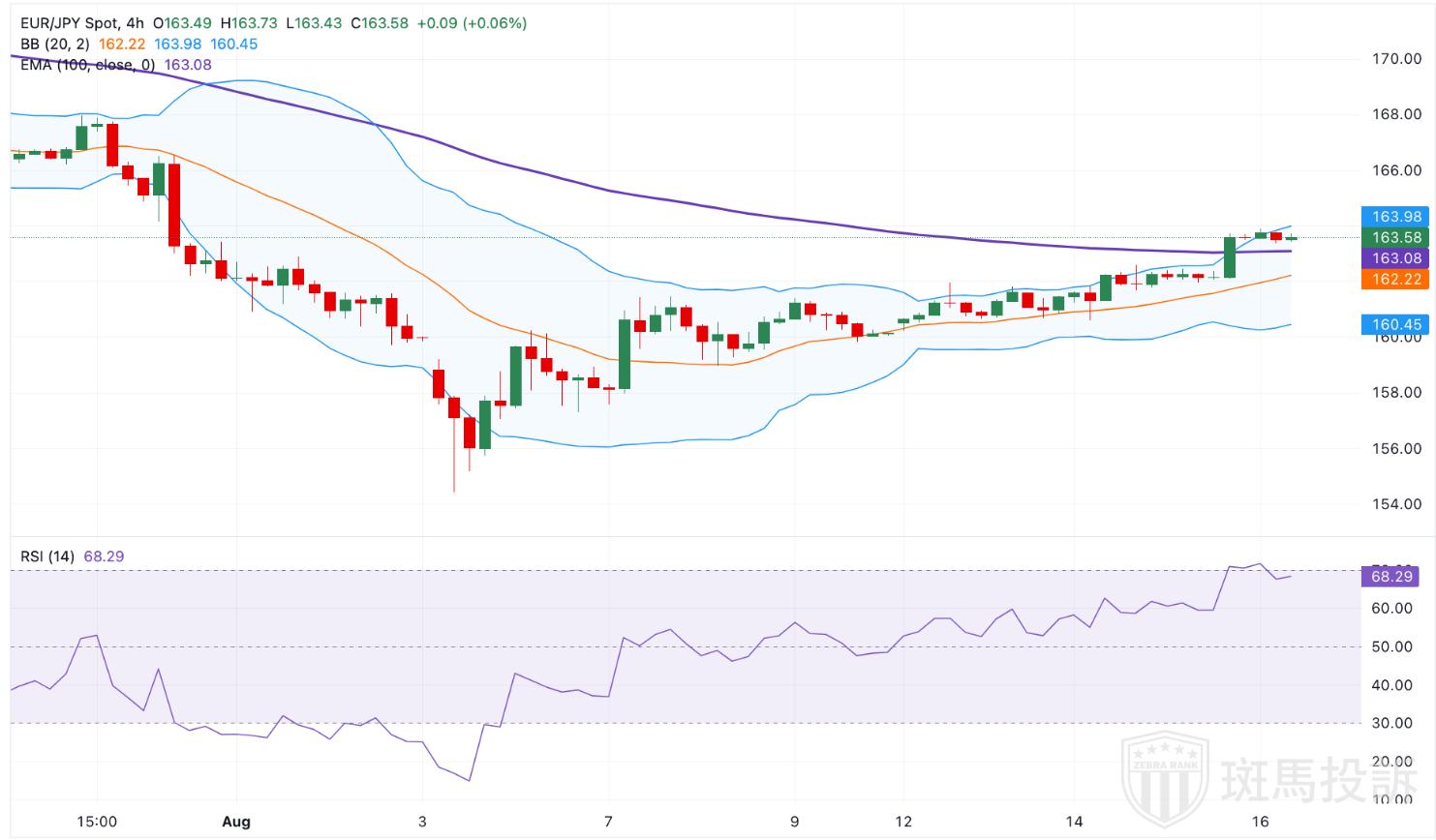Select the 7 date marker on time axis

608,822
